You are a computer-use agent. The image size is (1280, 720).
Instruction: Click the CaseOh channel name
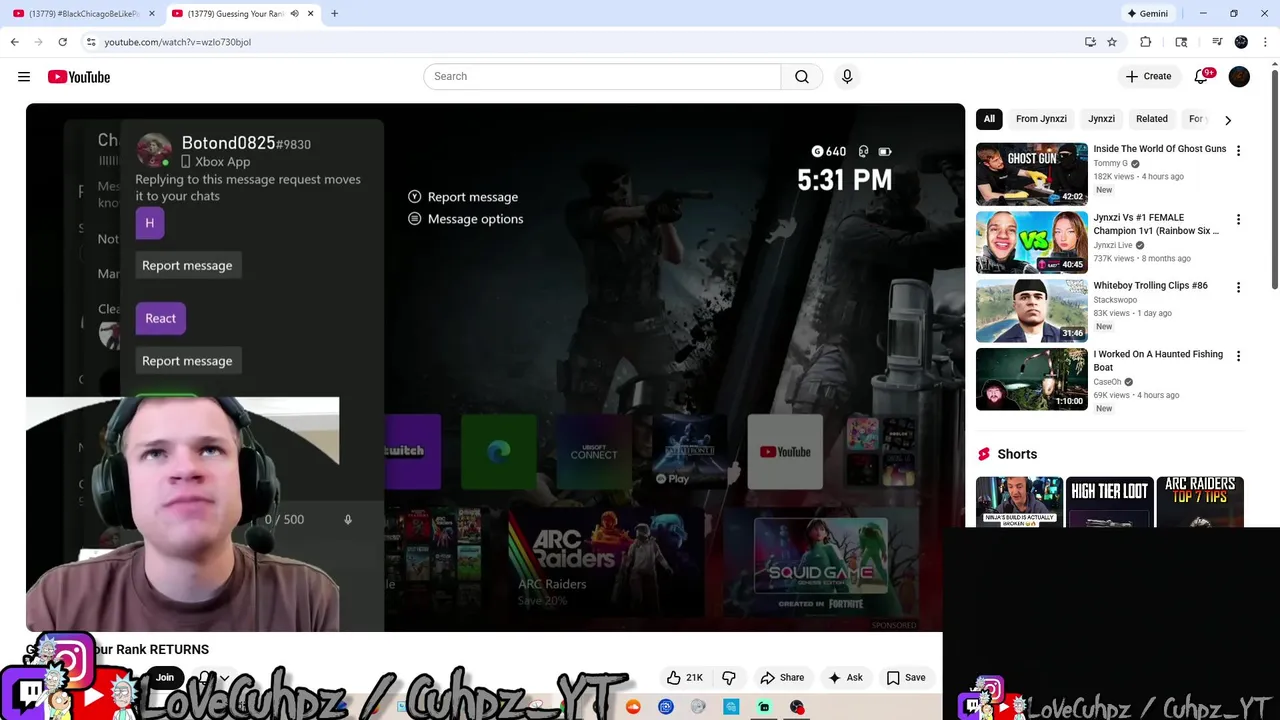pyautogui.click(x=1107, y=382)
